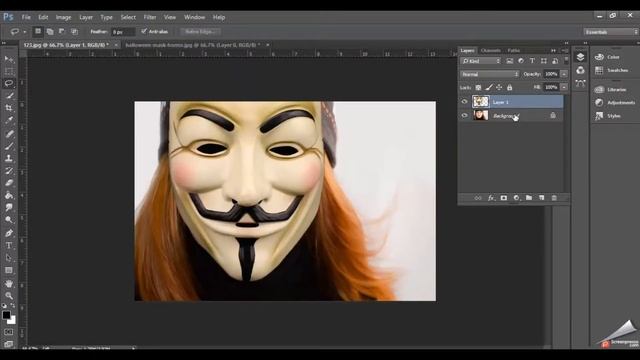Turn layer filtering switch on/off
Viewport: 640px width, 360px height.
coord(566,61)
